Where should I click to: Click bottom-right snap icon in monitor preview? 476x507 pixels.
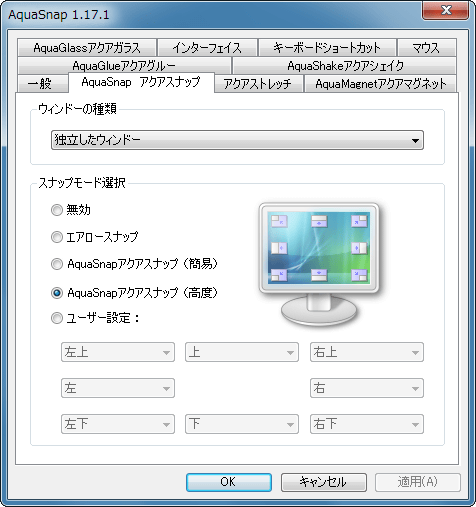click(359, 275)
